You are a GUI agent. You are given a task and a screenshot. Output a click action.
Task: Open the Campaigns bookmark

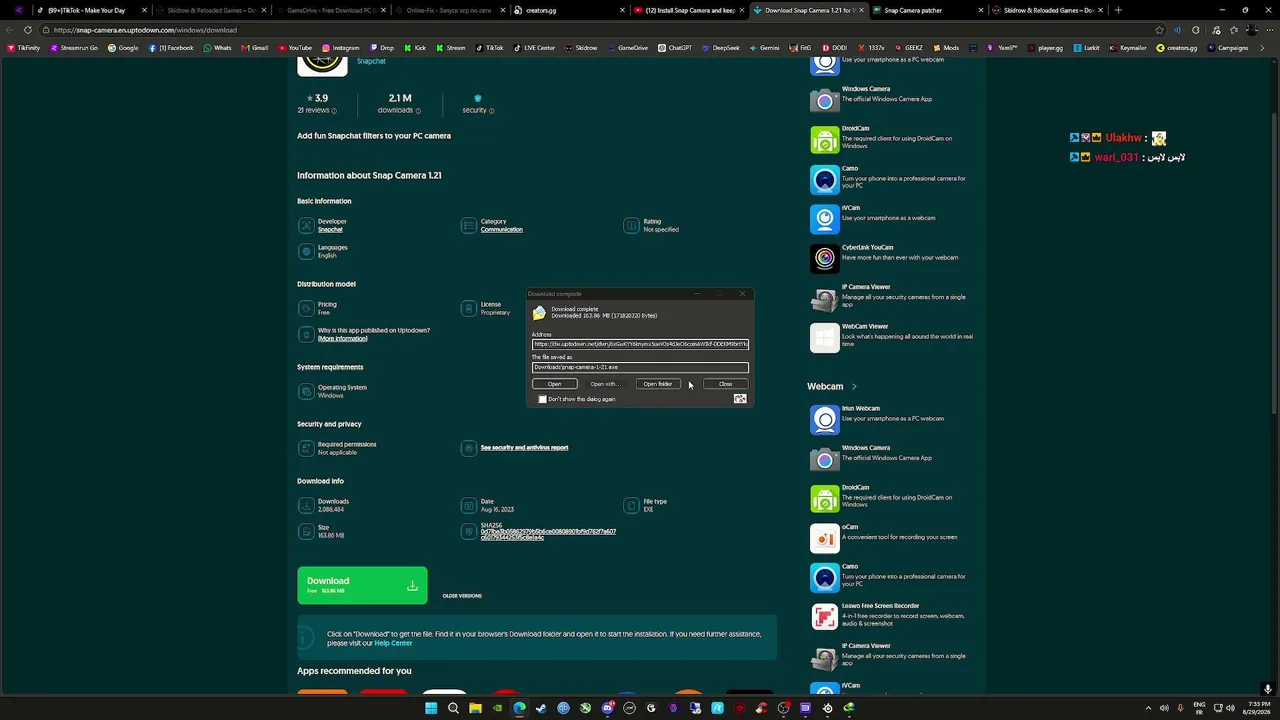coord(1227,48)
